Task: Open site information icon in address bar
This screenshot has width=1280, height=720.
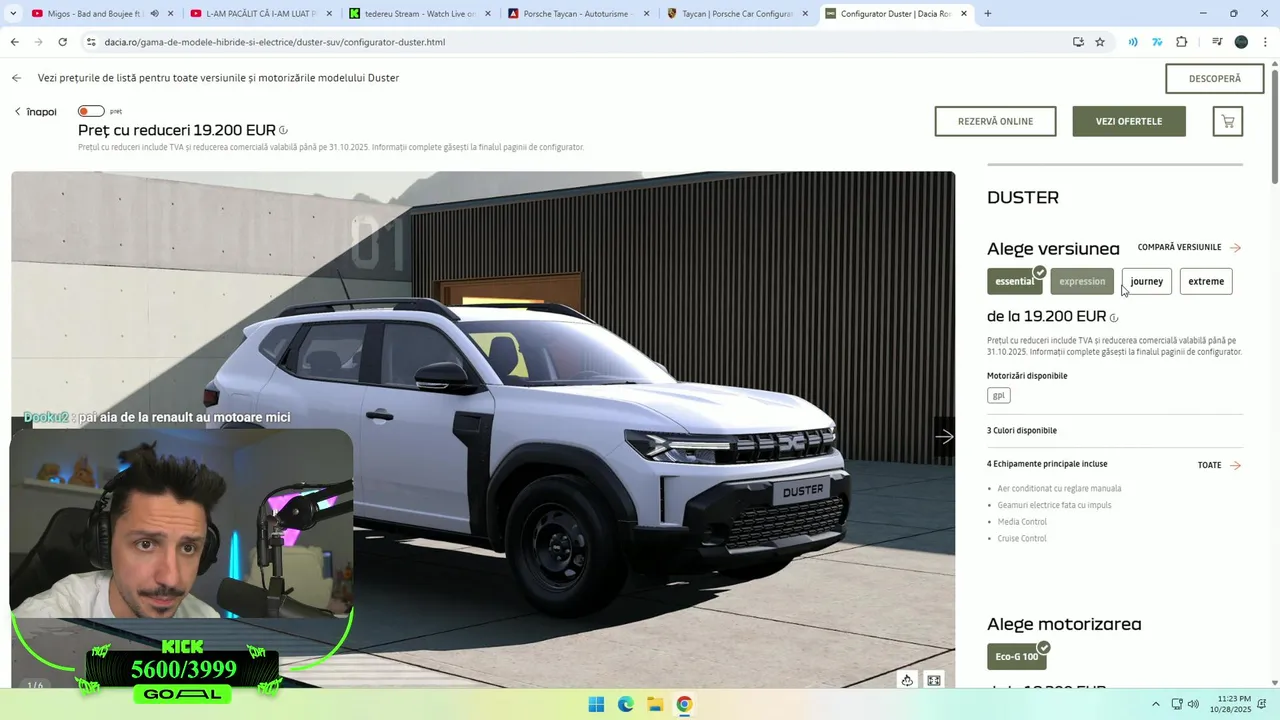Action: (90, 42)
